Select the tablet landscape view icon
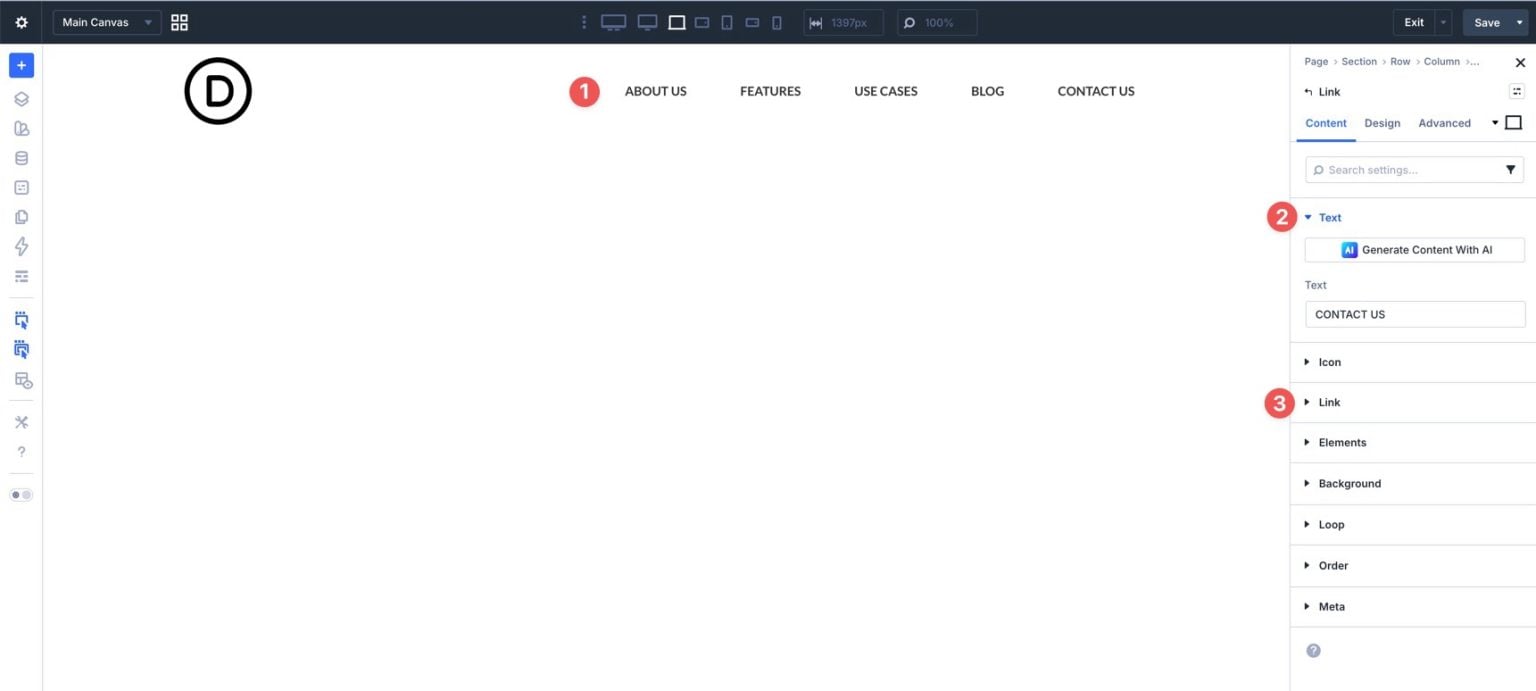Screen dimensions: 1536x691 702,22
